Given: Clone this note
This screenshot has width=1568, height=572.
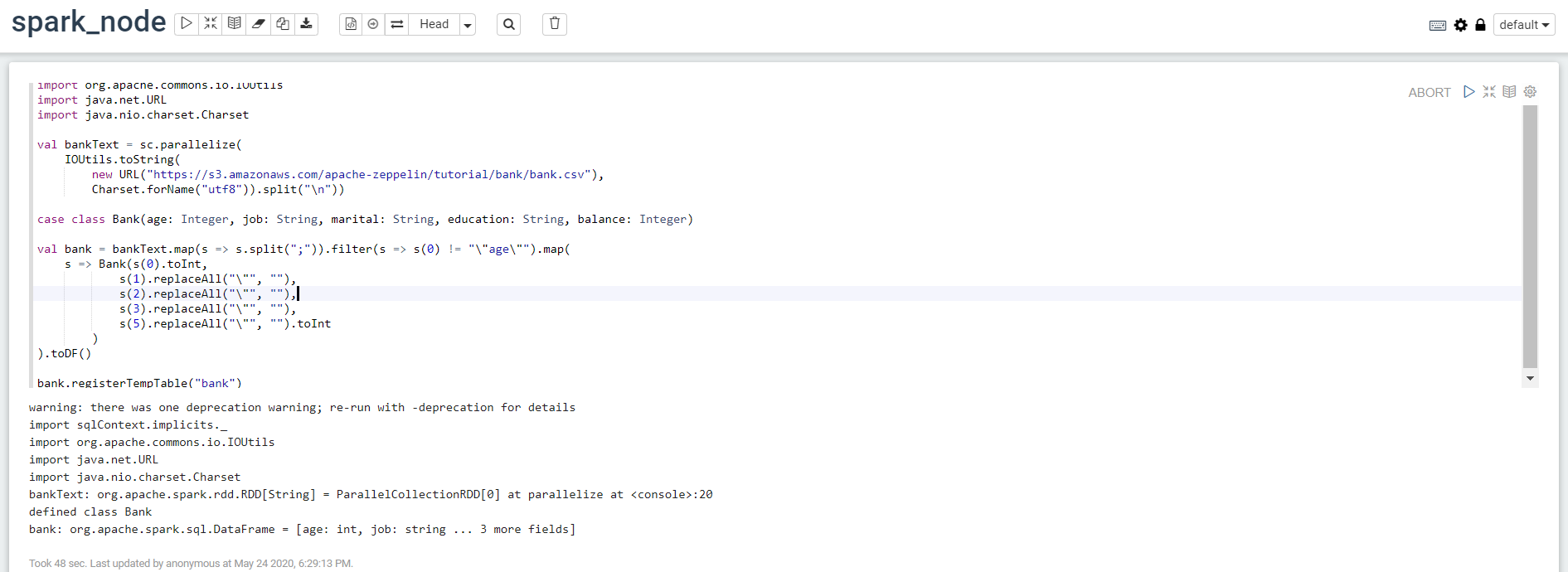Looking at the screenshot, I should pos(283,24).
